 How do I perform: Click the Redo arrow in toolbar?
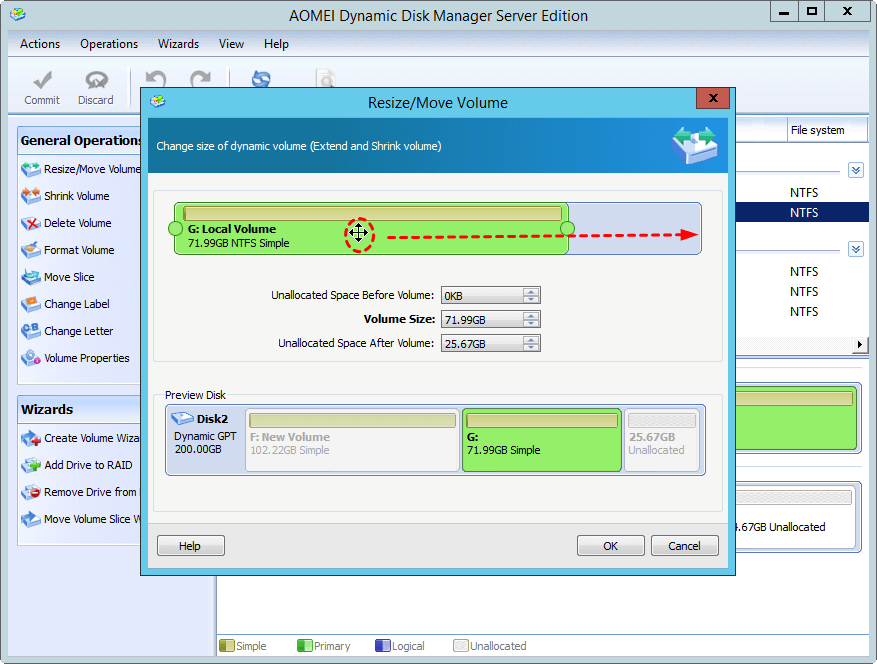click(x=200, y=79)
